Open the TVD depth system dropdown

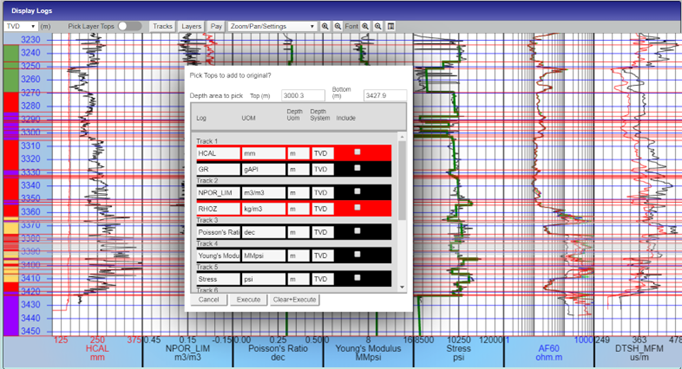pyautogui.click(x=20, y=26)
